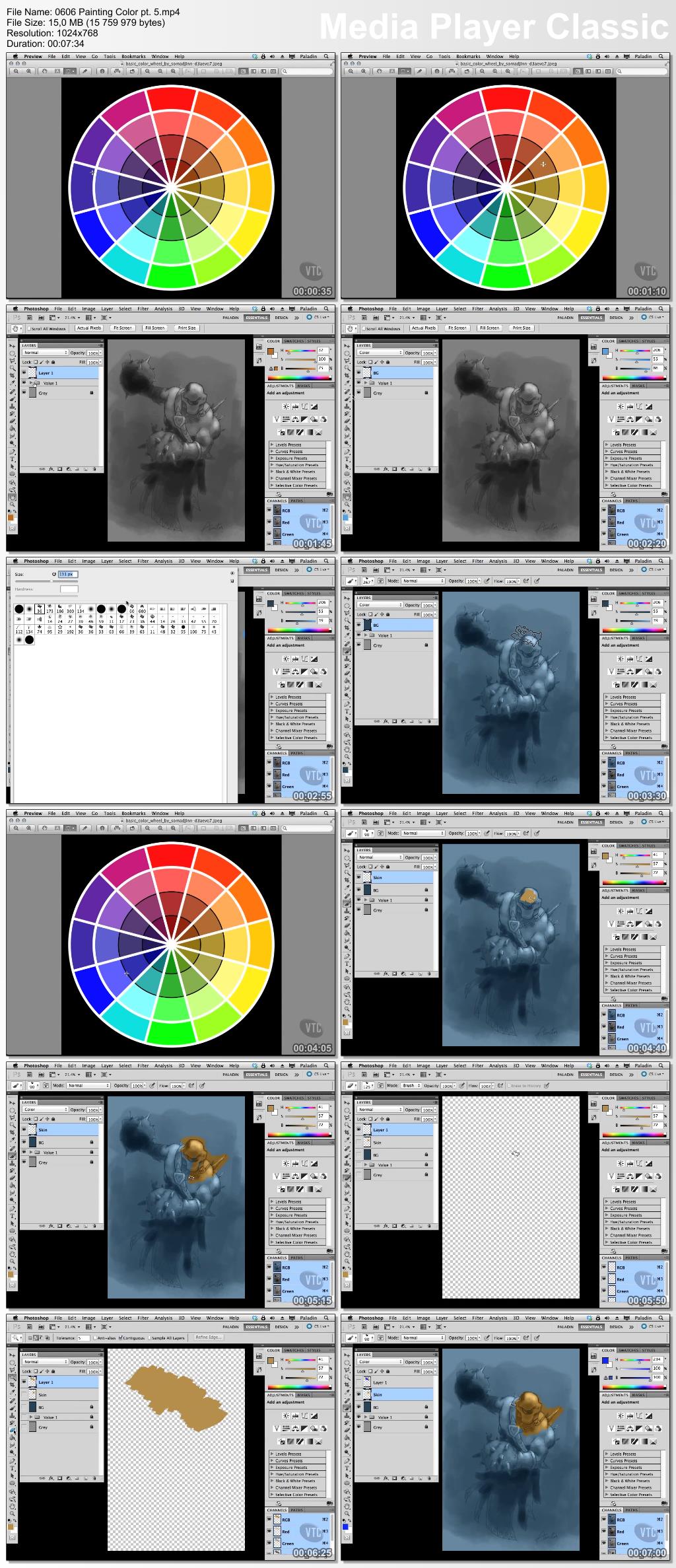Click add mask icon in 00:05:15 Layers panel
The height and width of the screenshot is (1568, 676).
[58, 1226]
